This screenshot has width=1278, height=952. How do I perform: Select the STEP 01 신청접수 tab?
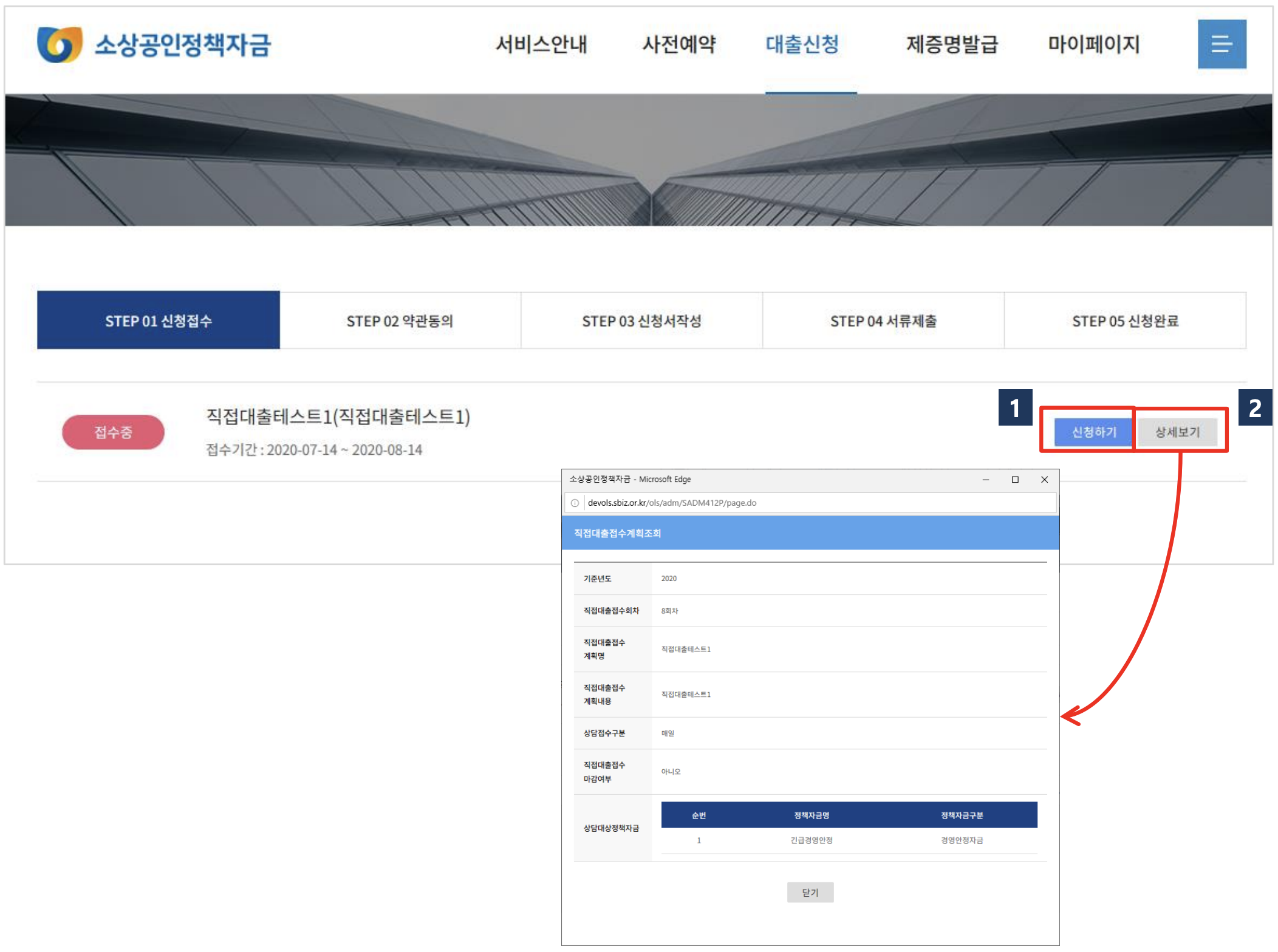pyautogui.click(x=158, y=321)
